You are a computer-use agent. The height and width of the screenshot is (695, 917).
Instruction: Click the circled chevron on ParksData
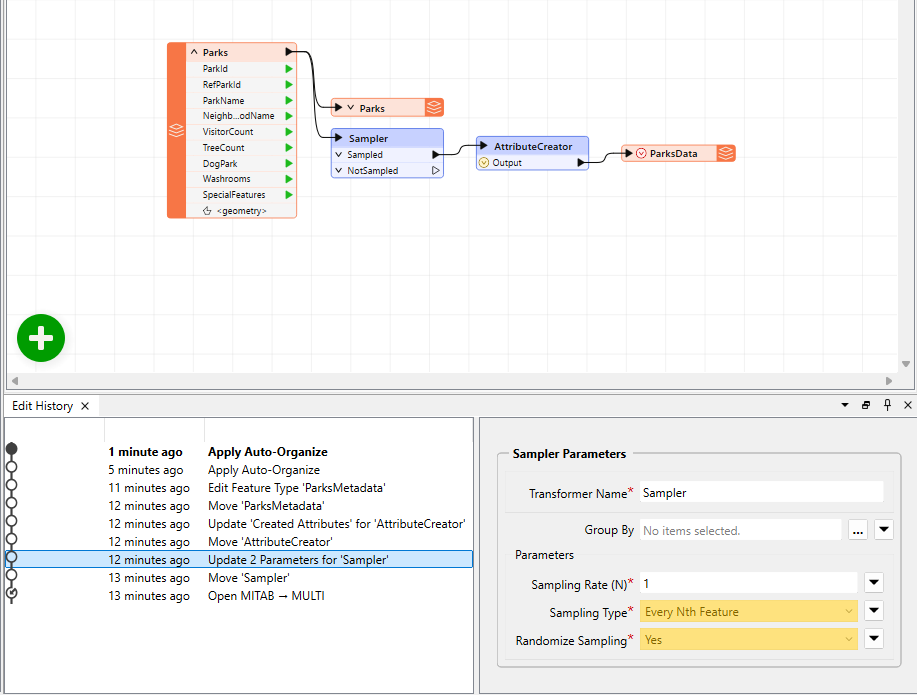click(x=640, y=153)
